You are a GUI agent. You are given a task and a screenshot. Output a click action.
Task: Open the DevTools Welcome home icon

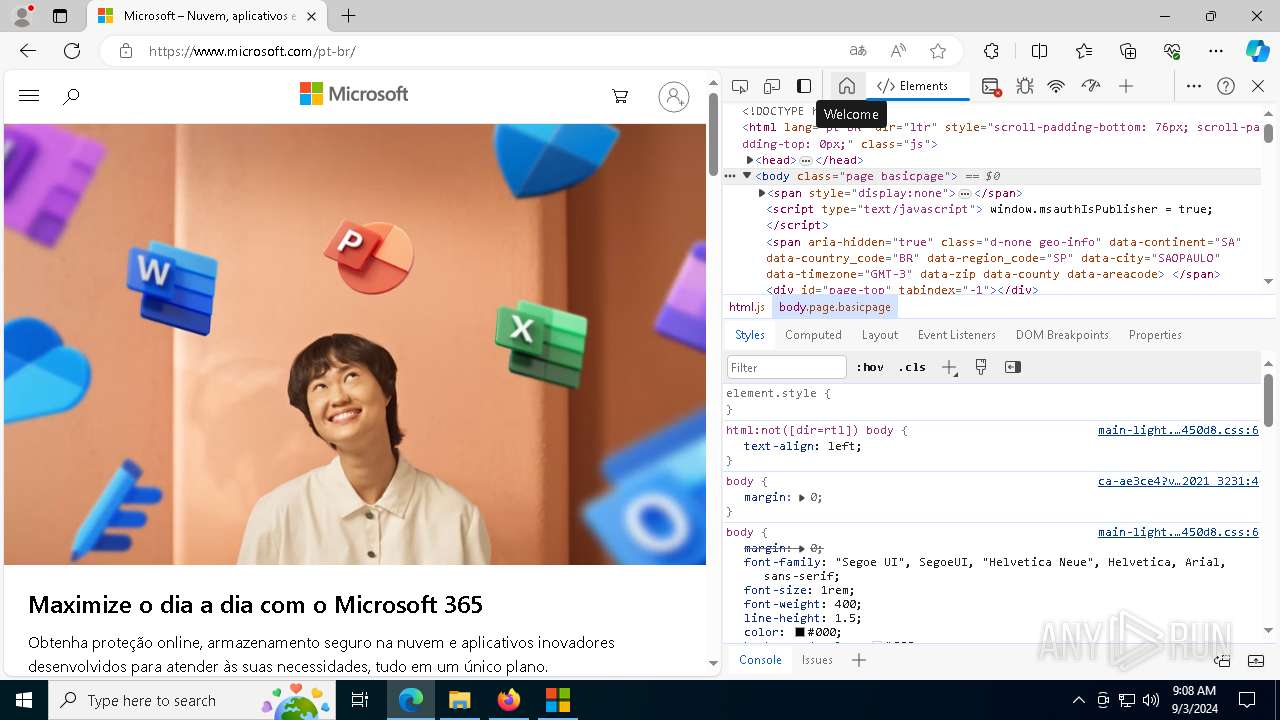point(847,86)
